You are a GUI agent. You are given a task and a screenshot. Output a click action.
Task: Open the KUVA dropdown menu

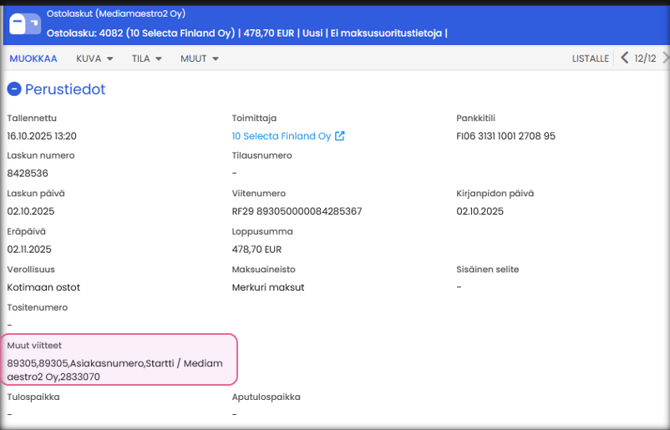point(95,58)
